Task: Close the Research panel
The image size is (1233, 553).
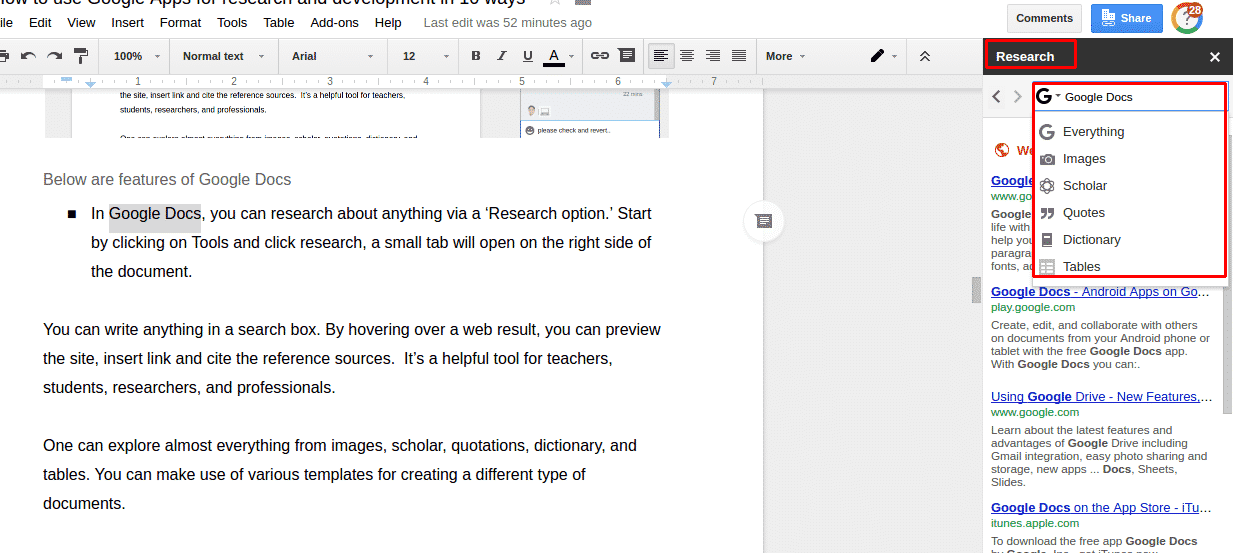Action: 1215,57
